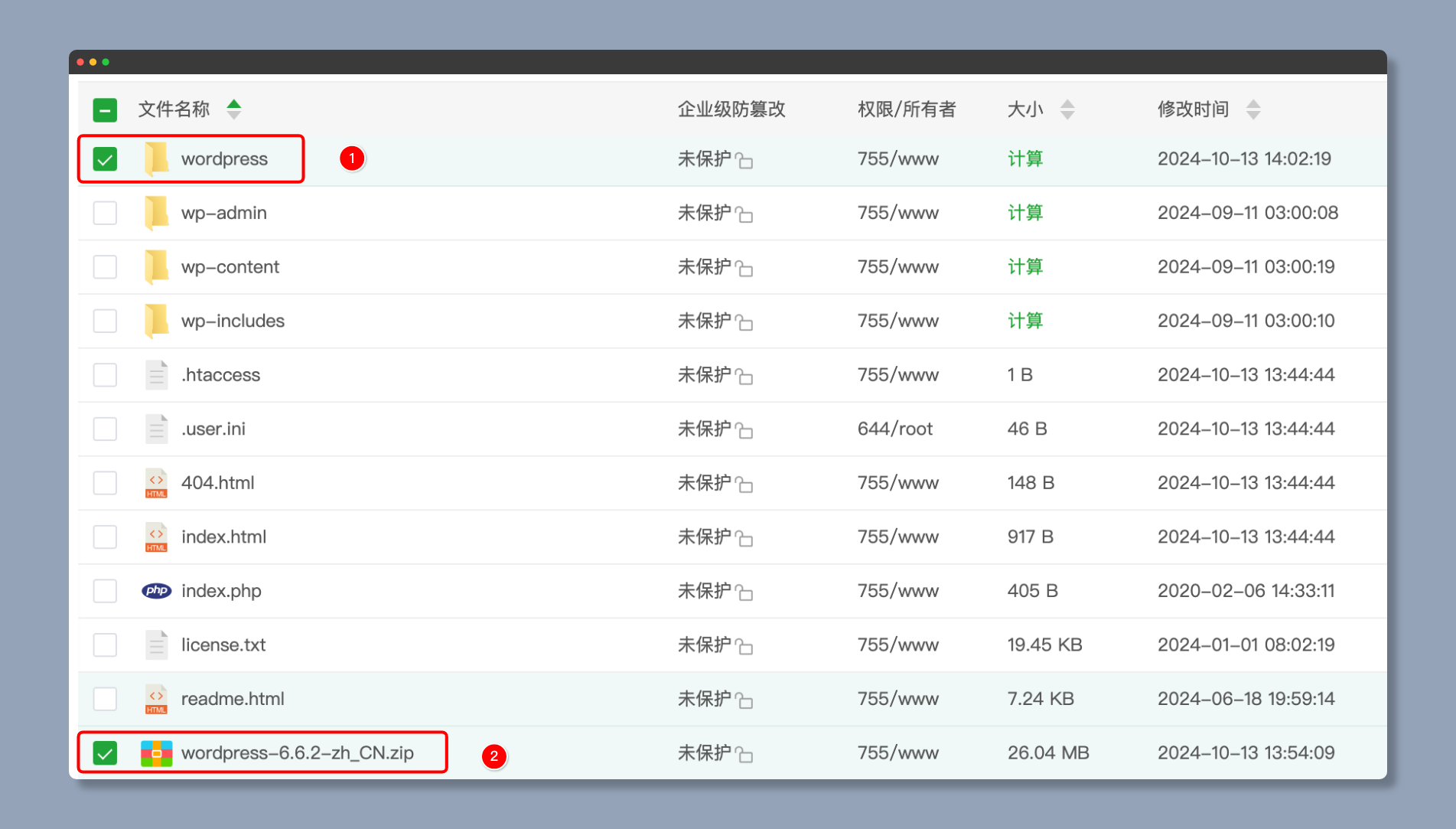Click the lock icon in the zip file row
The width and height of the screenshot is (1456, 829).
pyautogui.click(x=744, y=754)
